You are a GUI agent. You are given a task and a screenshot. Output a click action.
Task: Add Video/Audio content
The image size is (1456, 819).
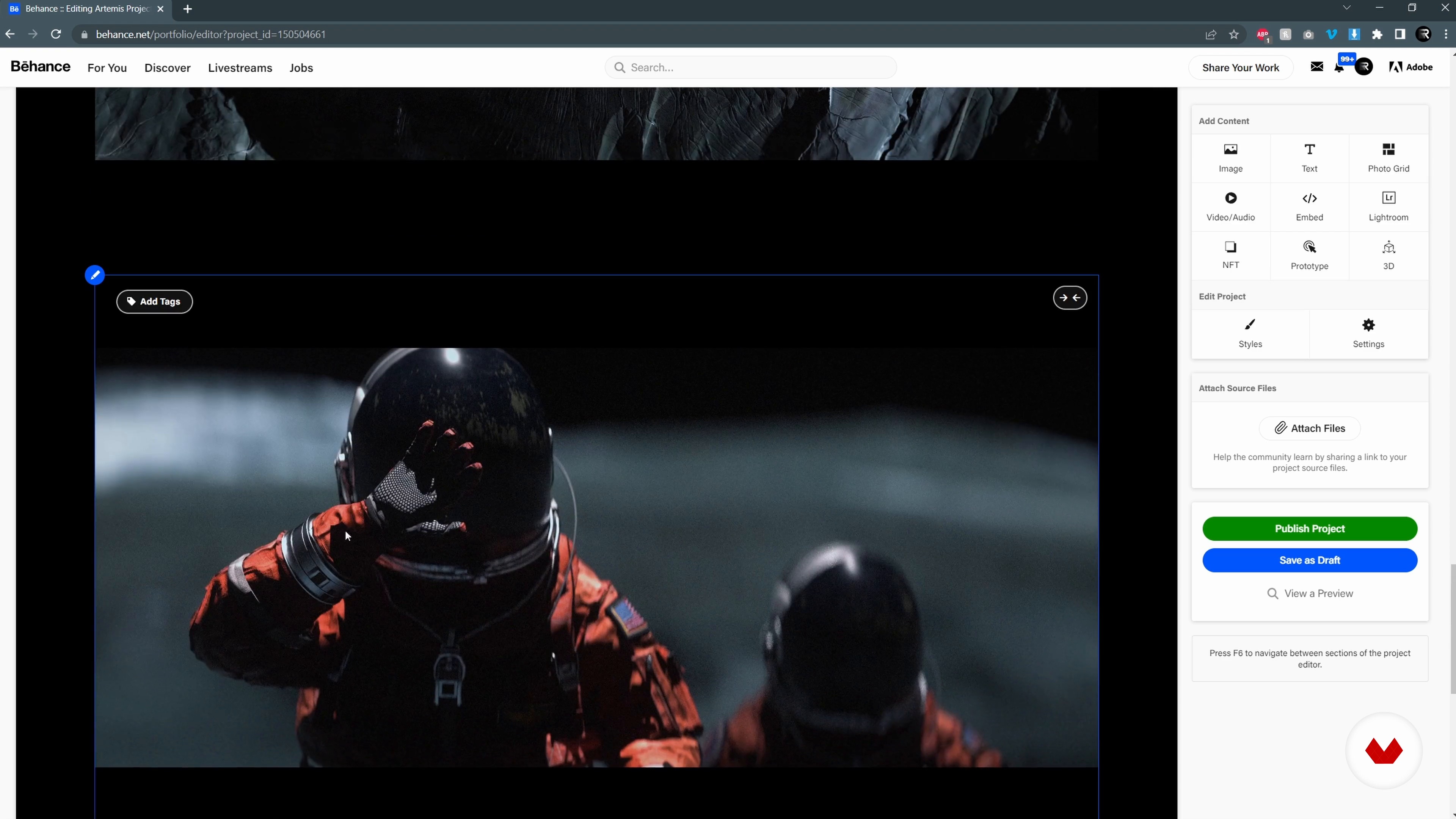point(1230,206)
